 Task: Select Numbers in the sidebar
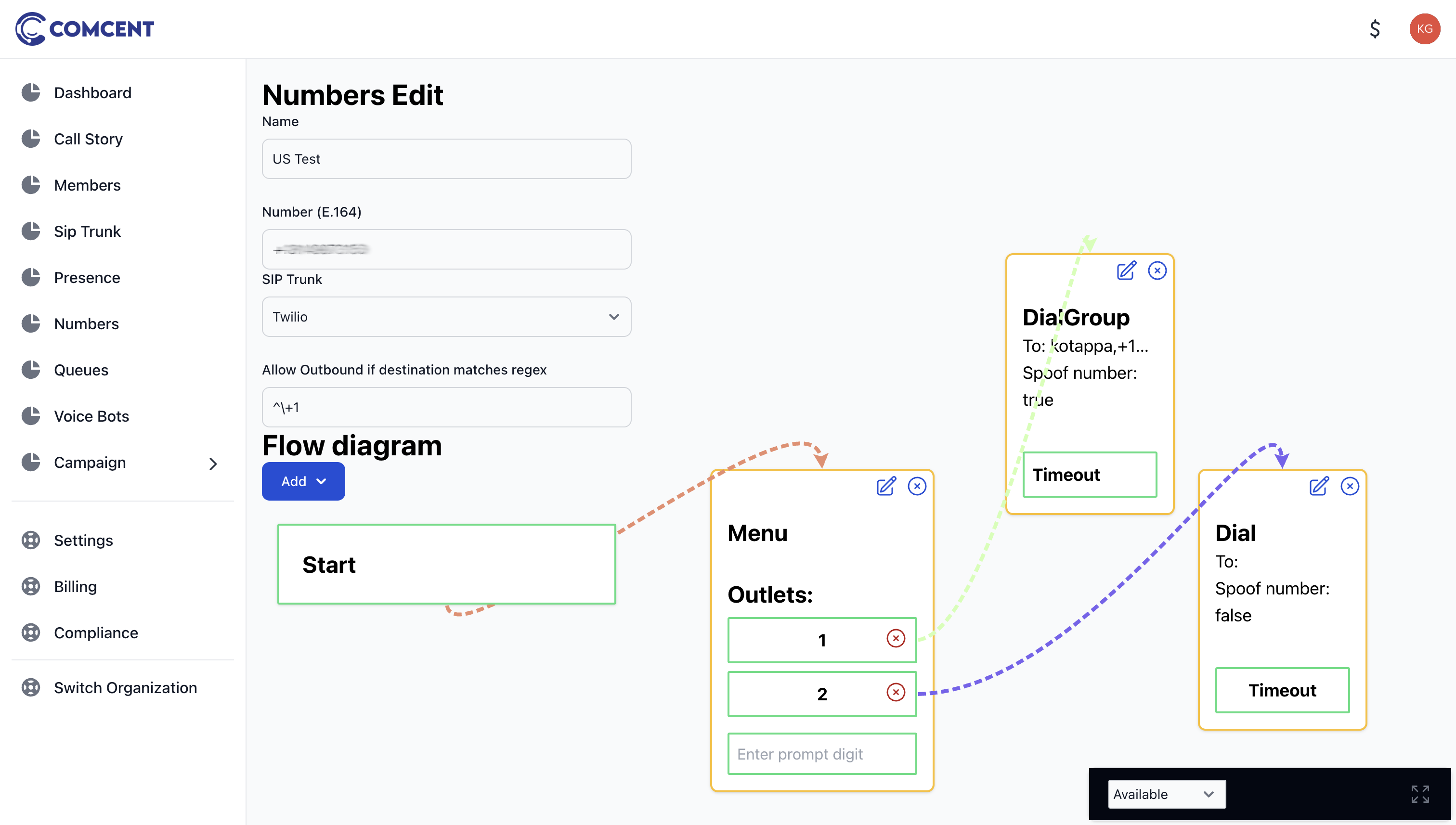[86, 323]
